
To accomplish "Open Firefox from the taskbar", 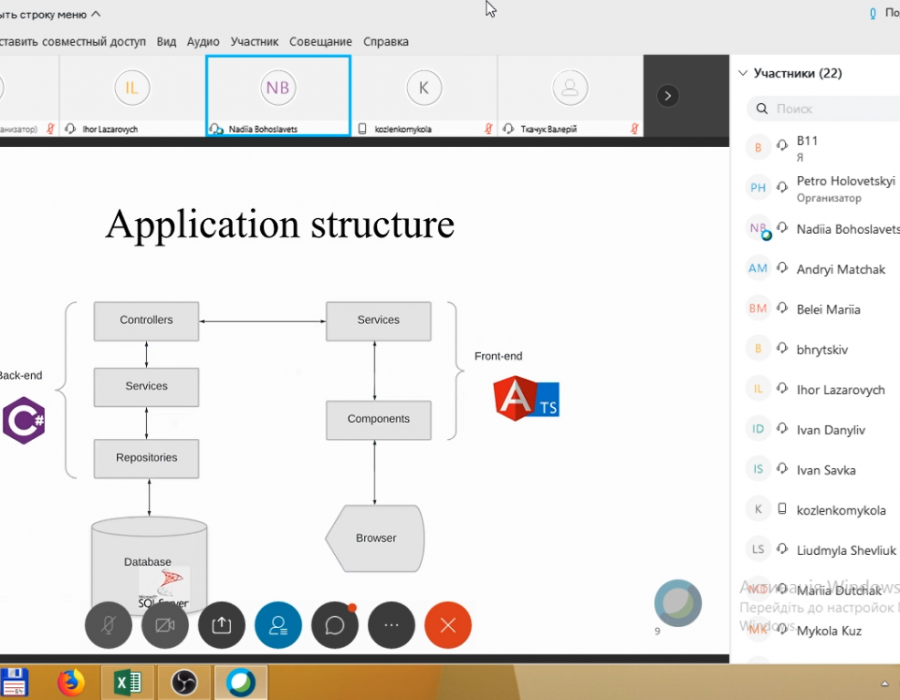I will point(70,682).
